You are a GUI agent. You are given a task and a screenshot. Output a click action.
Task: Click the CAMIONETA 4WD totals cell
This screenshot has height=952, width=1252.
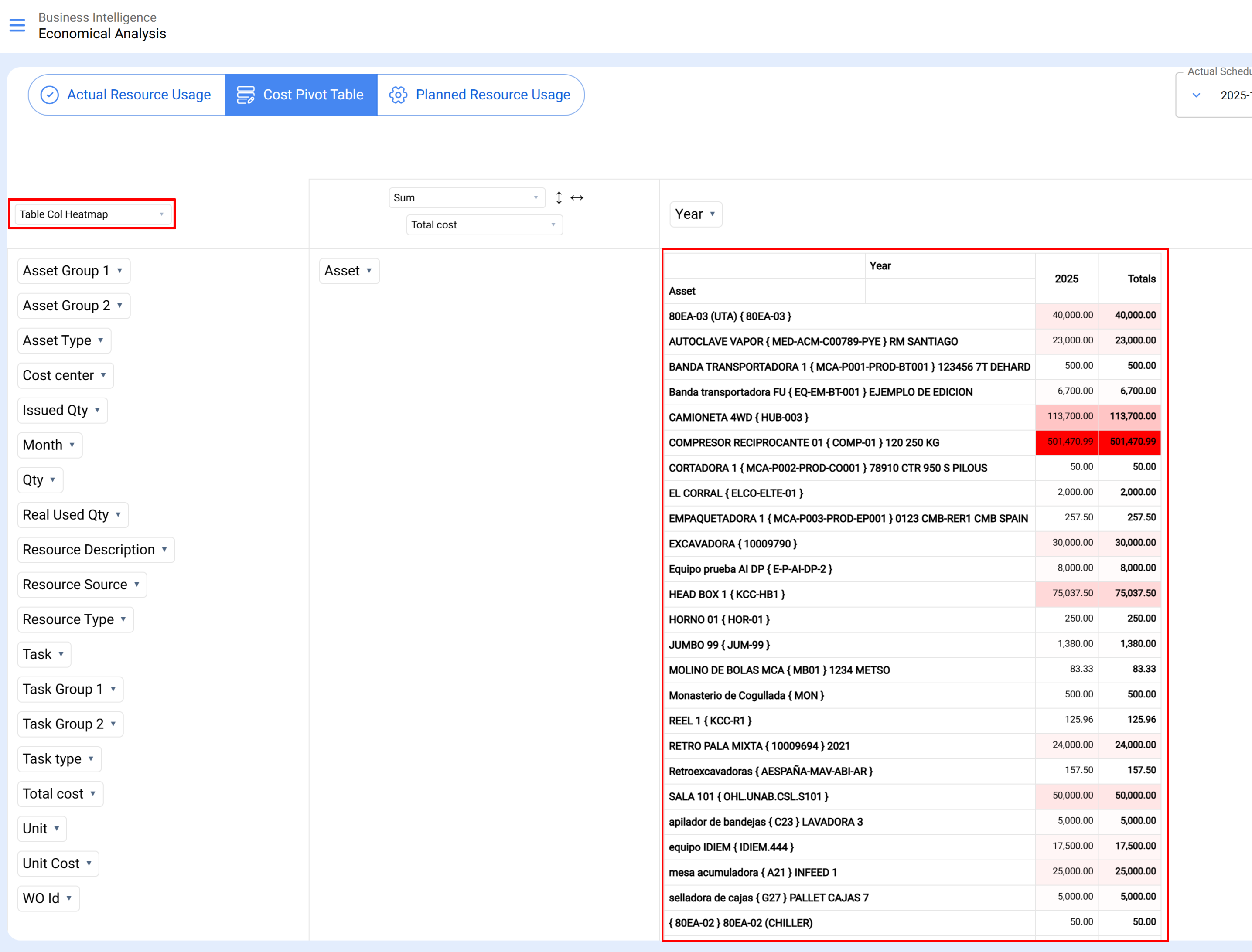tap(1129, 417)
